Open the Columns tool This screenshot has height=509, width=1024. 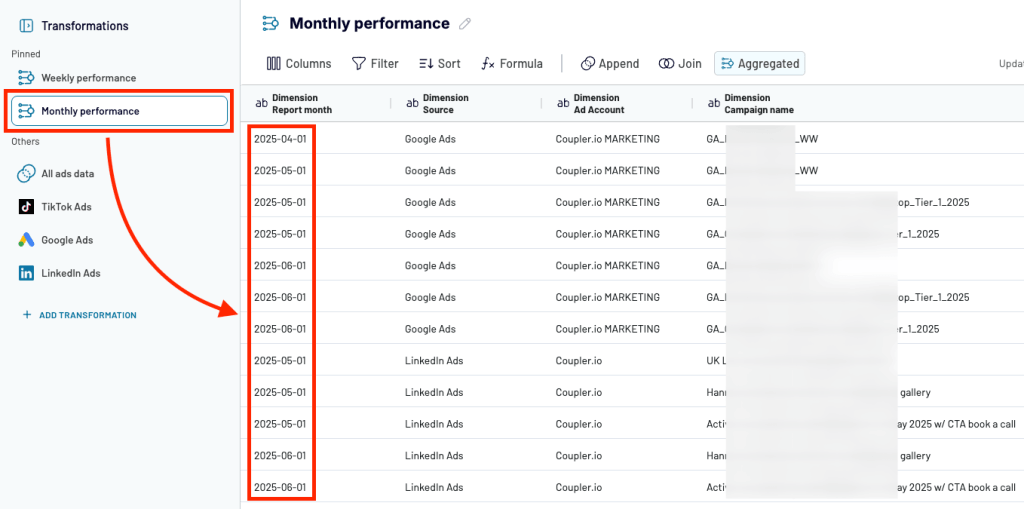[299, 63]
